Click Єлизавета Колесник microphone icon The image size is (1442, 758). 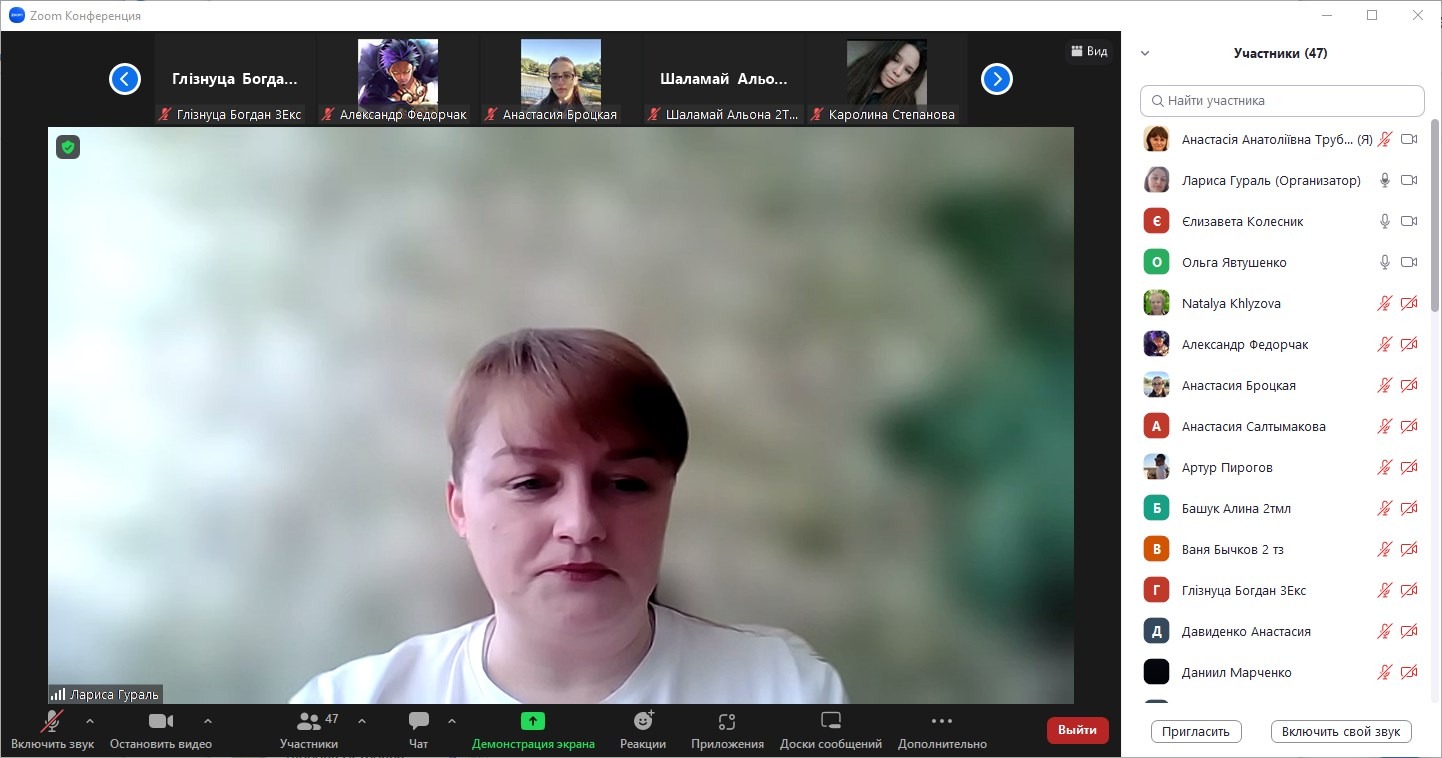pos(1385,221)
